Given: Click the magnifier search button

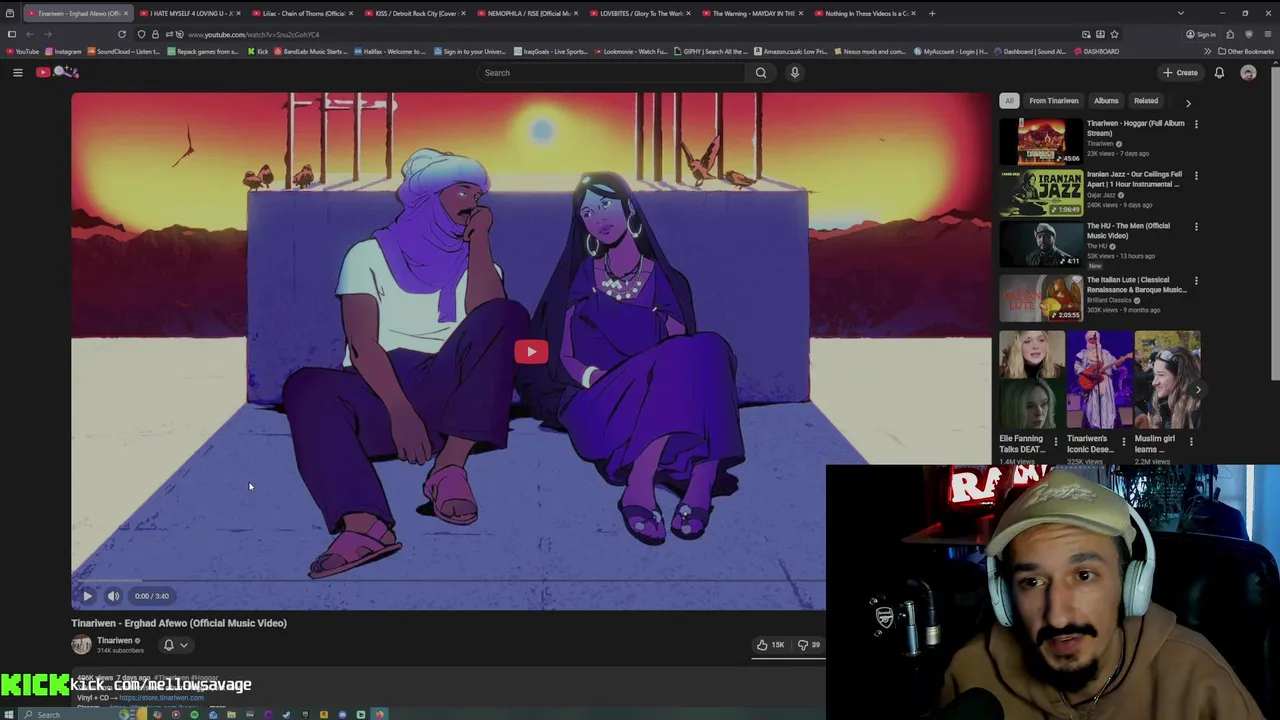Looking at the screenshot, I should coord(761,72).
